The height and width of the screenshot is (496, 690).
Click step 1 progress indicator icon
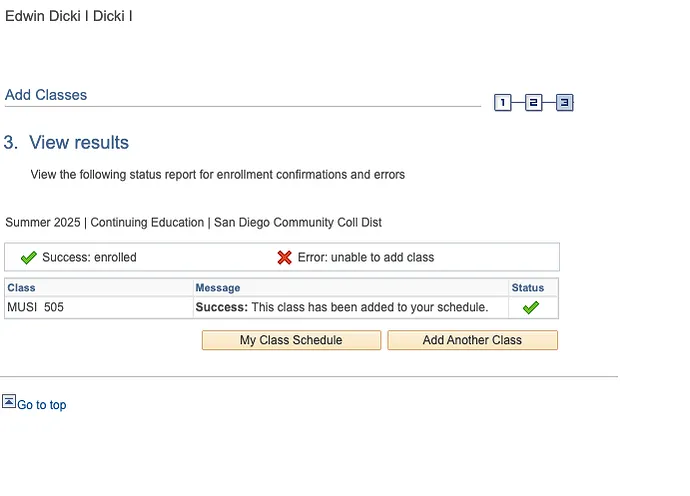point(503,103)
